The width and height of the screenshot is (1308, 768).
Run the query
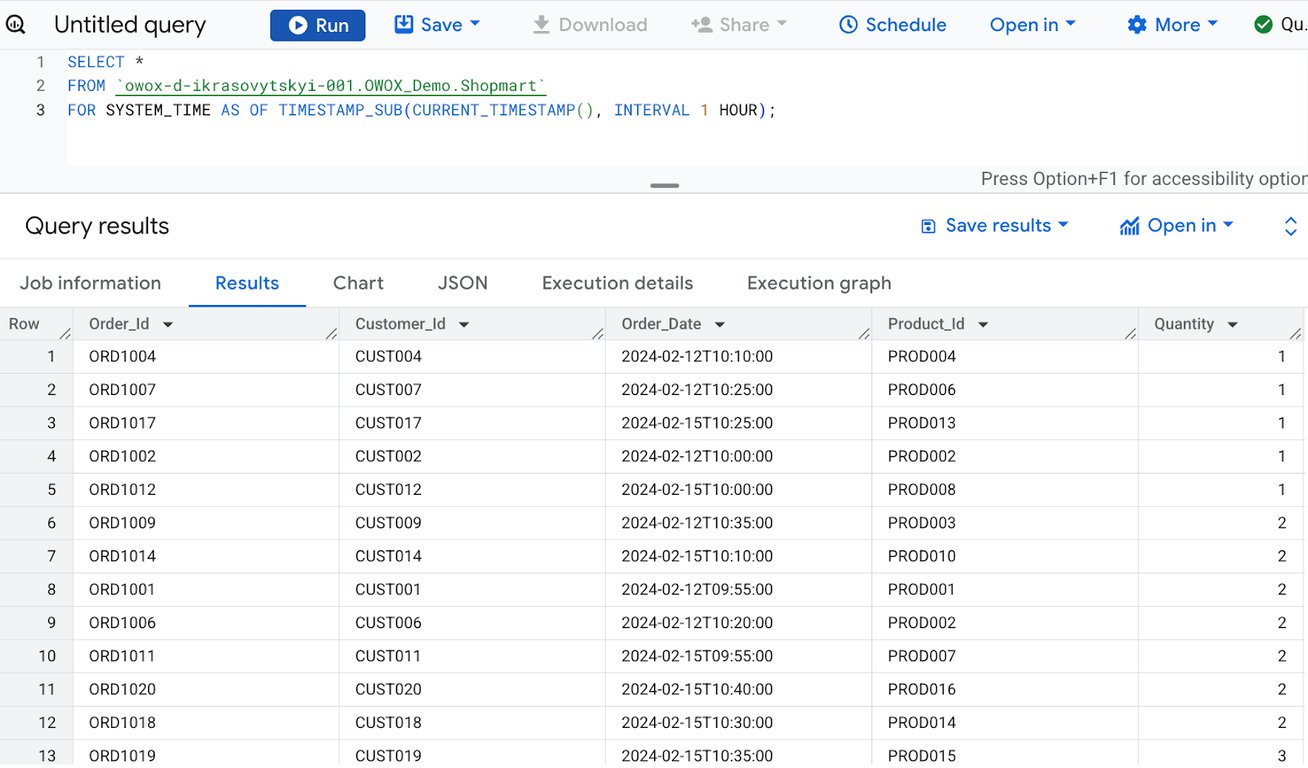pos(317,25)
